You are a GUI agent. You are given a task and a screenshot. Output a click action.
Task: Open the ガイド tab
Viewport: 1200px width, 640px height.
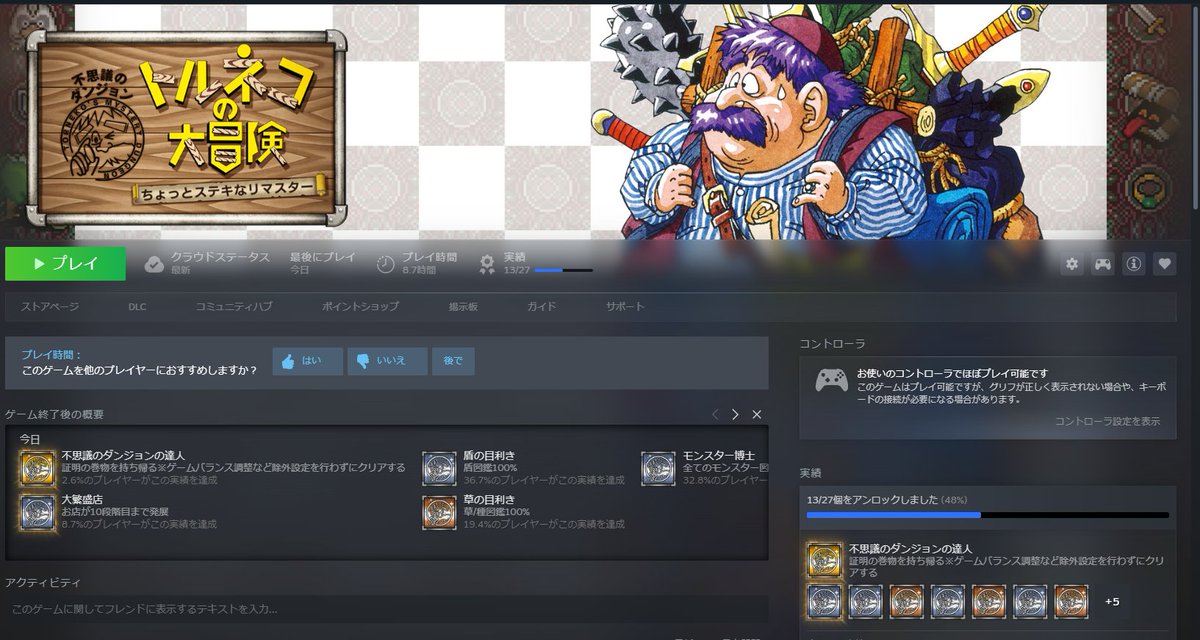point(542,306)
